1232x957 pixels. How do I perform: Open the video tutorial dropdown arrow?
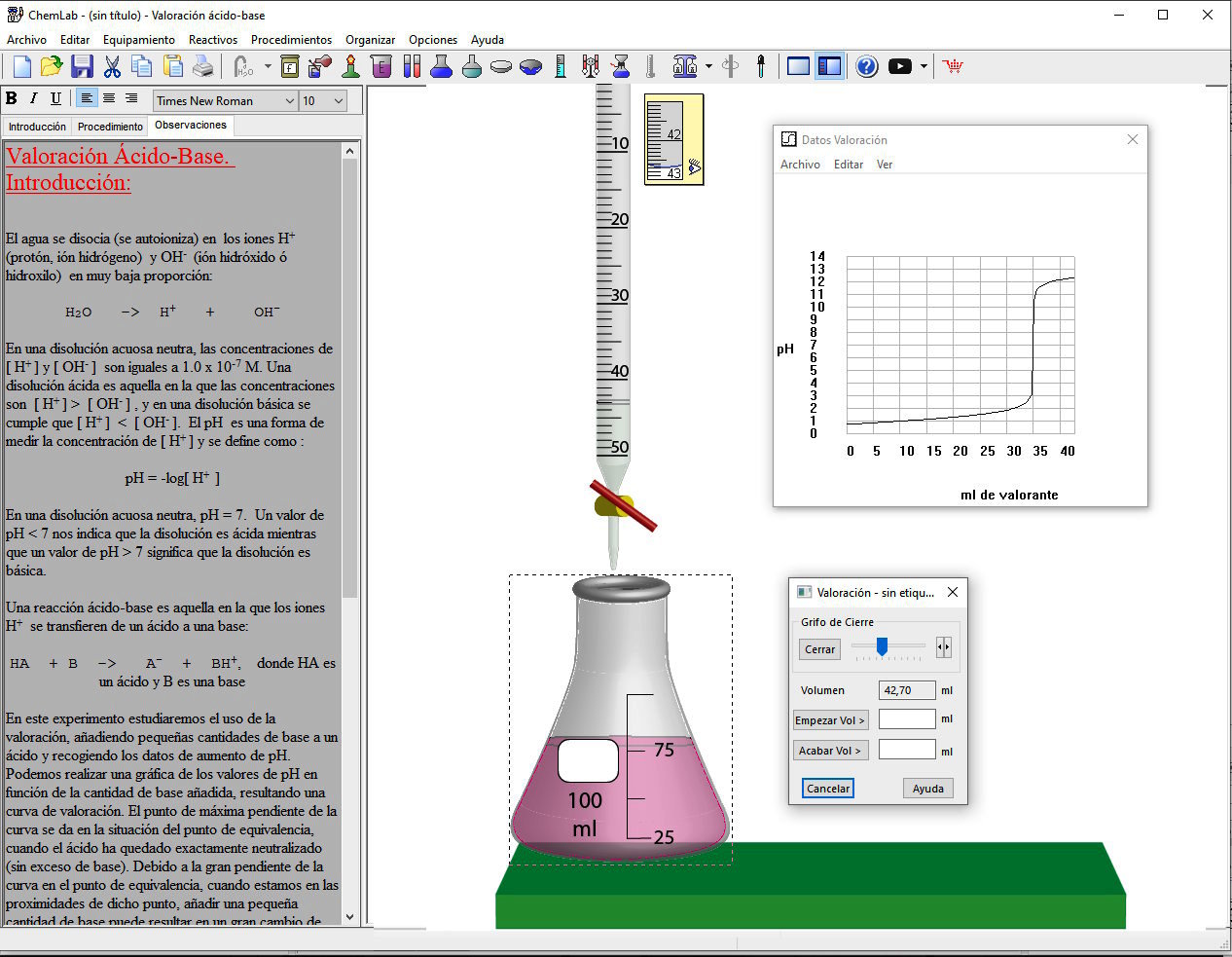pos(924,66)
